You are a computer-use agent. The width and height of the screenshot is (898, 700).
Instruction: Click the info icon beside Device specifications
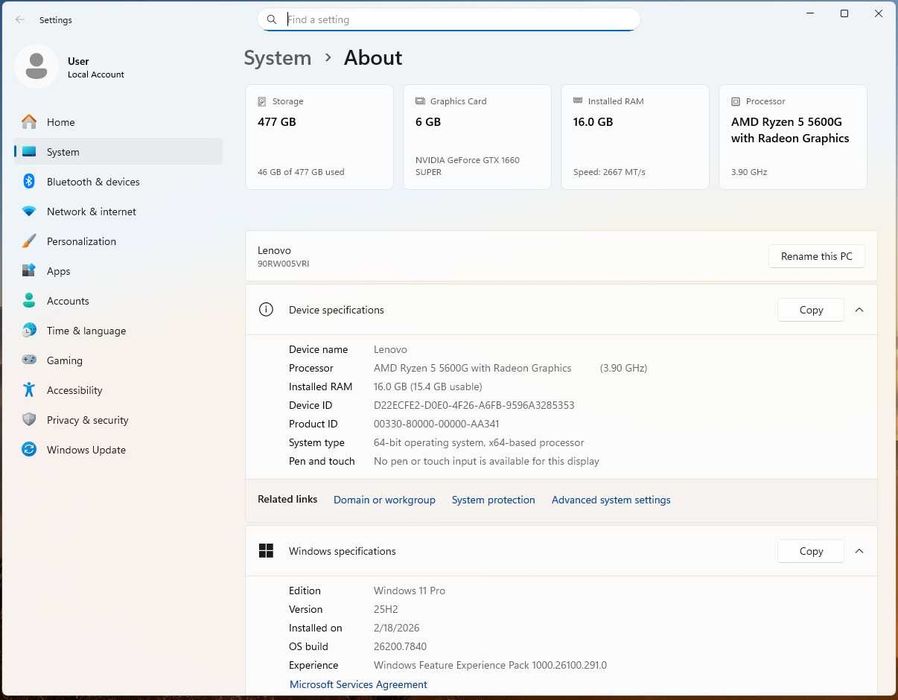tap(266, 310)
